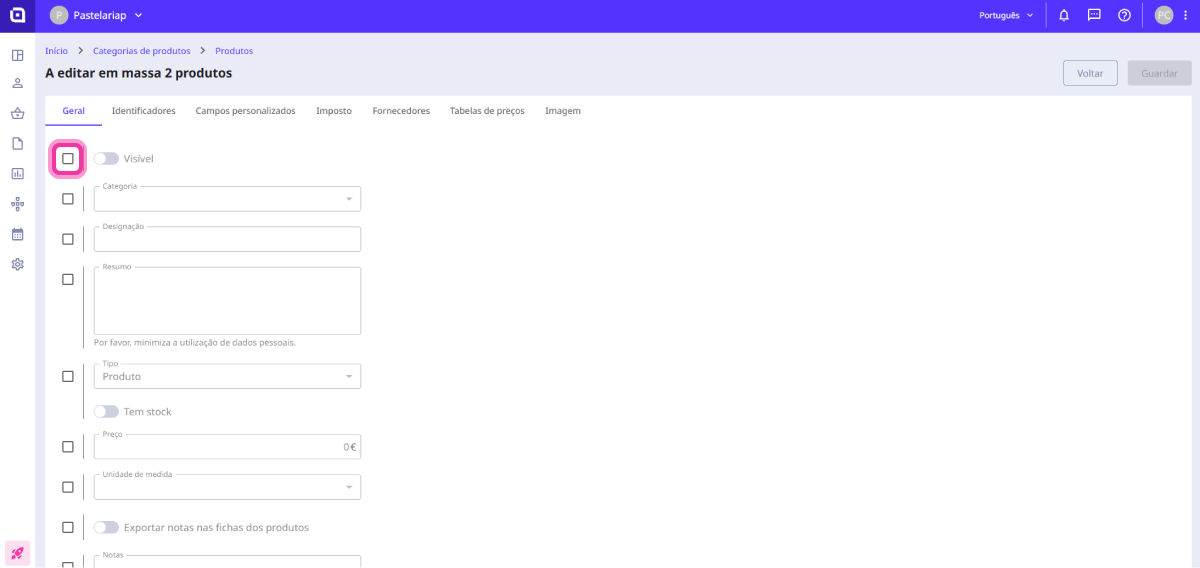Open the Tipo dropdown showing Produto
Viewport: 1200px width, 568px height.
click(x=227, y=376)
